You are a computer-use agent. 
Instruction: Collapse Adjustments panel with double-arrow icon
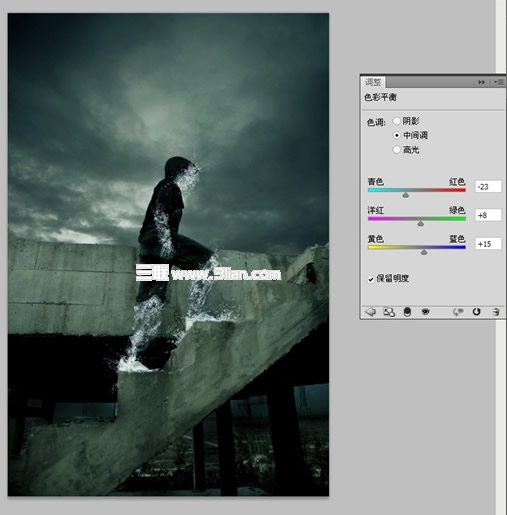(x=482, y=82)
